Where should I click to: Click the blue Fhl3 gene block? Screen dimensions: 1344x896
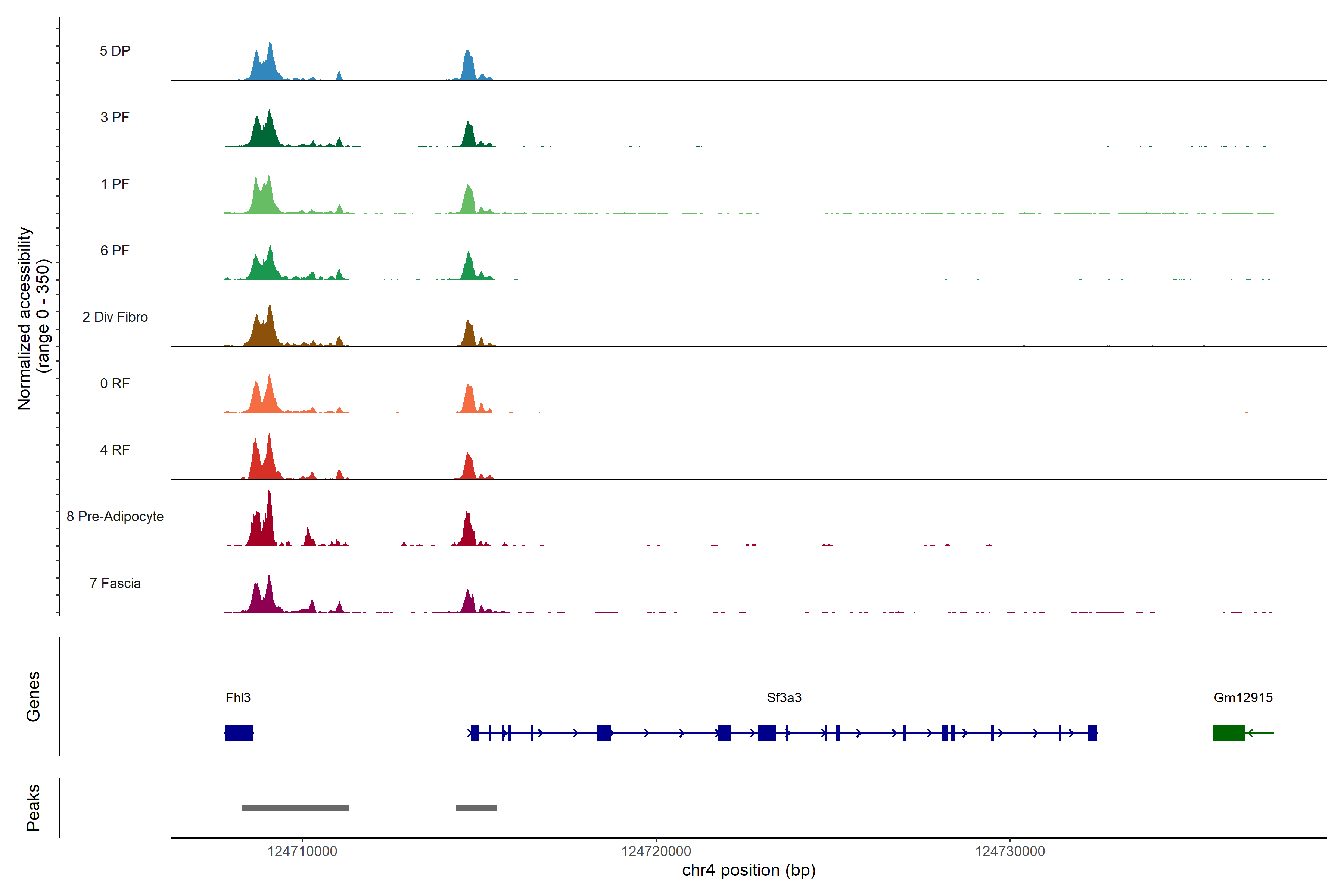(239, 732)
